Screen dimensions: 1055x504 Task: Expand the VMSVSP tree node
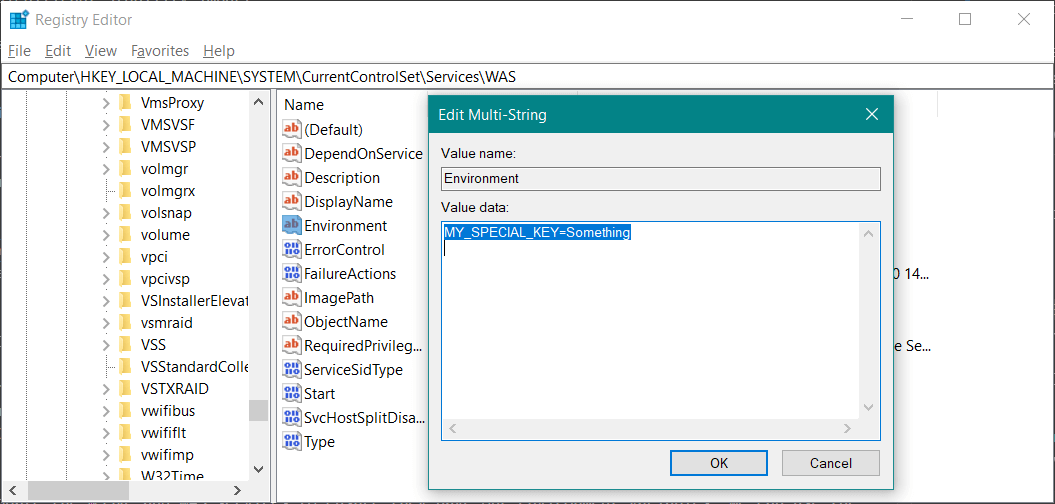(x=106, y=147)
